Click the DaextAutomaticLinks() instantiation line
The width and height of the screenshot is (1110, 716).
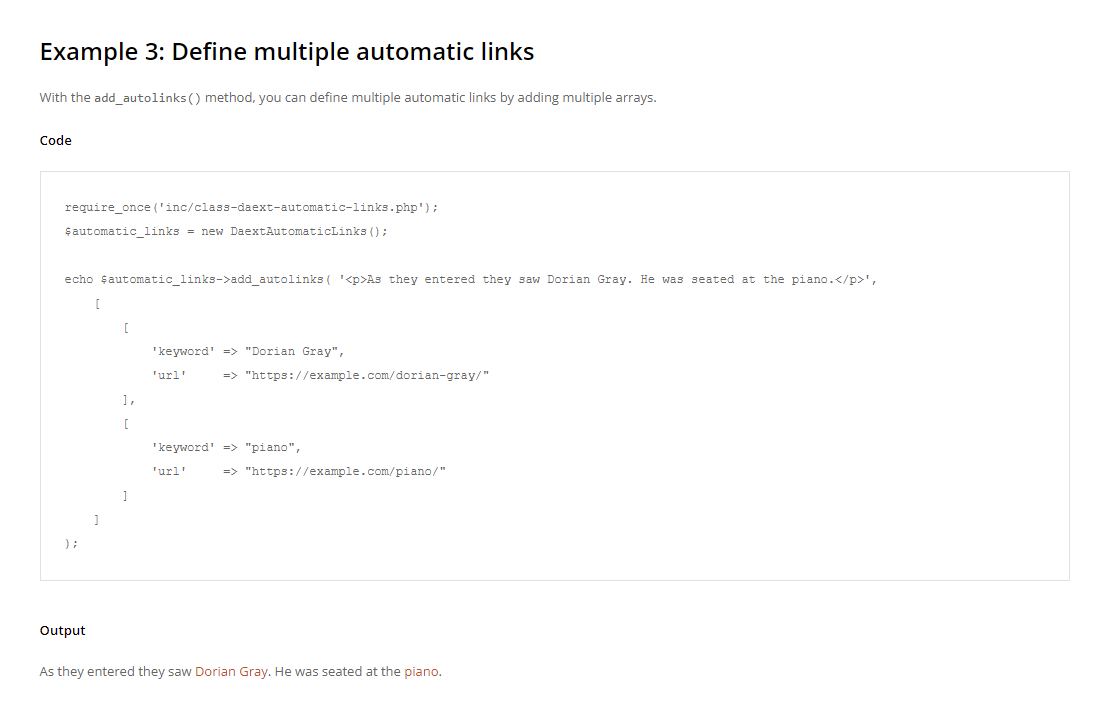(x=225, y=231)
